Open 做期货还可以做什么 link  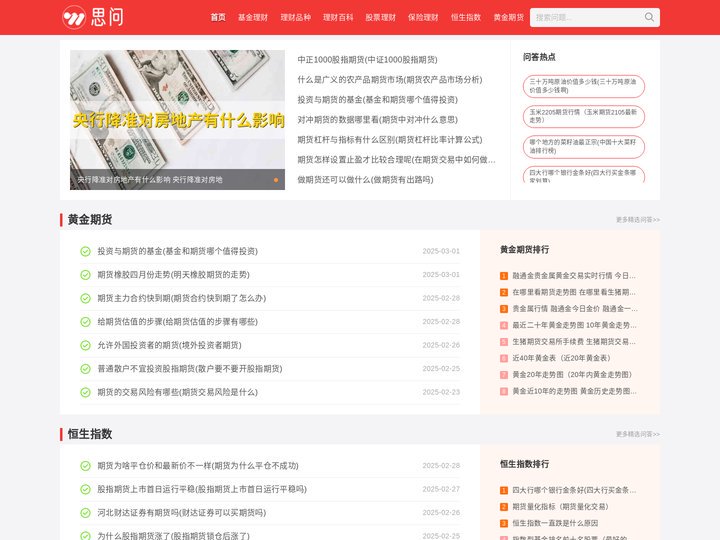click(x=365, y=180)
